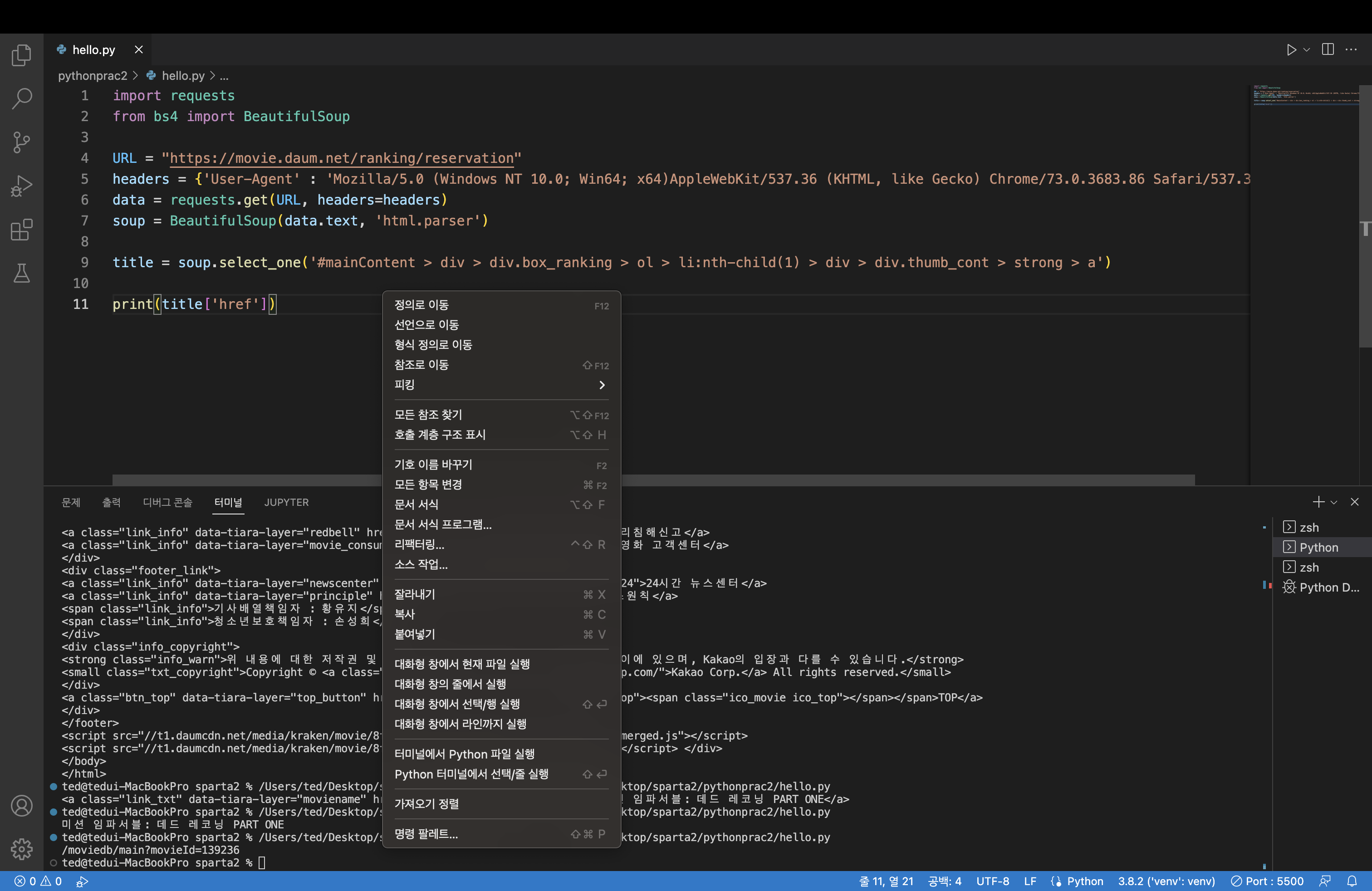
Task: Click the feedback icon in status bar
Action: coord(1325,881)
